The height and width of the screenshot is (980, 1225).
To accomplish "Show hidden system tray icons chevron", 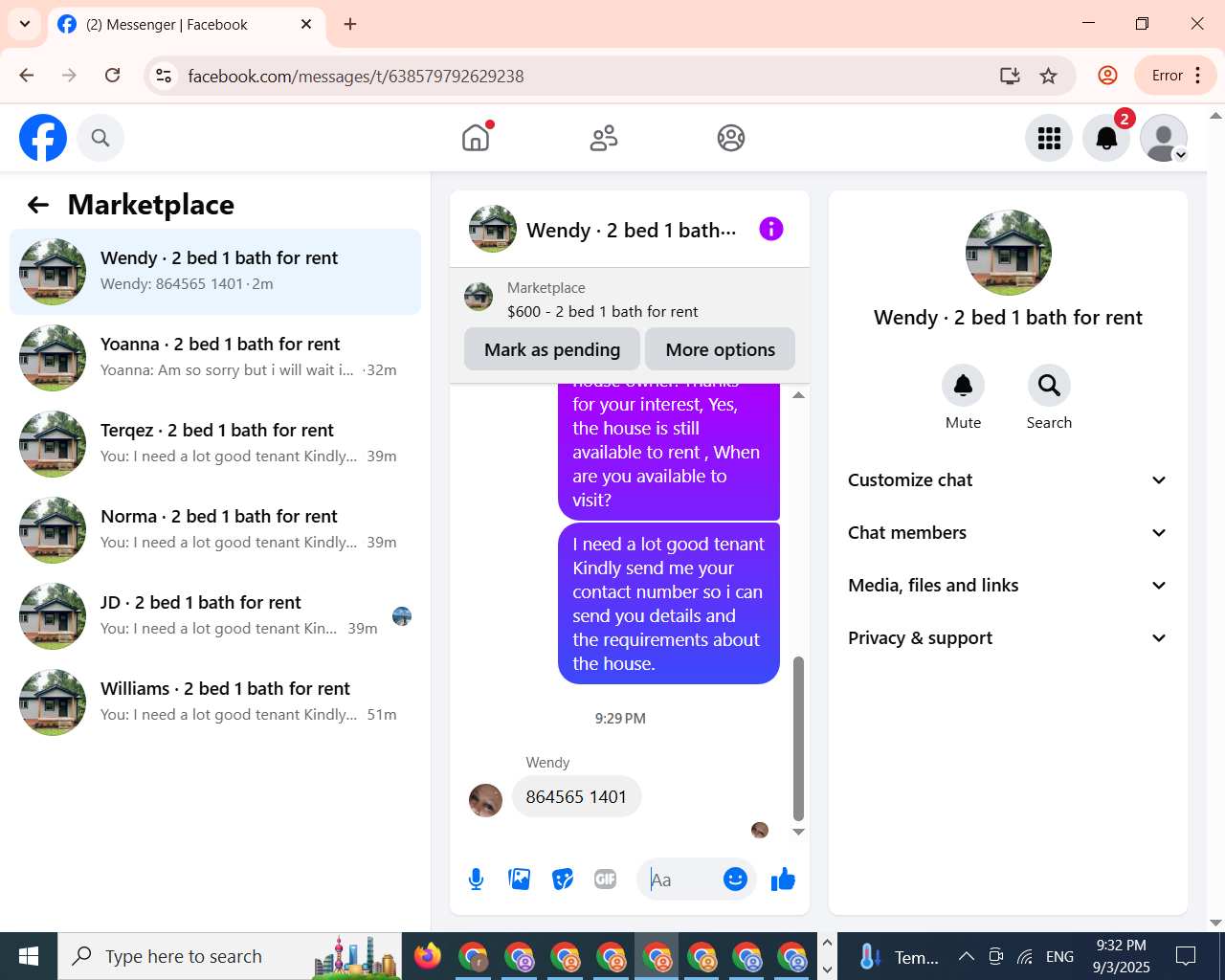I will (967, 956).
